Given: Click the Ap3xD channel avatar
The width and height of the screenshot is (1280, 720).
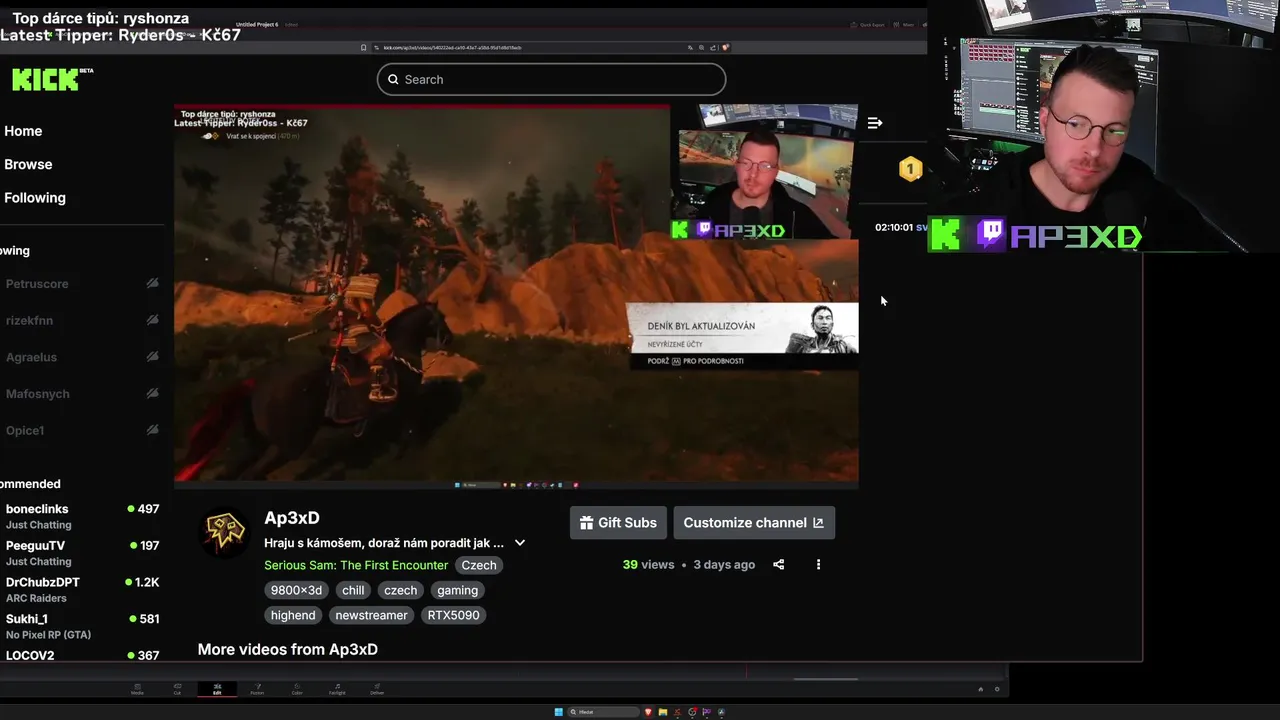Looking at the screenshot, I should click(224, 532).
